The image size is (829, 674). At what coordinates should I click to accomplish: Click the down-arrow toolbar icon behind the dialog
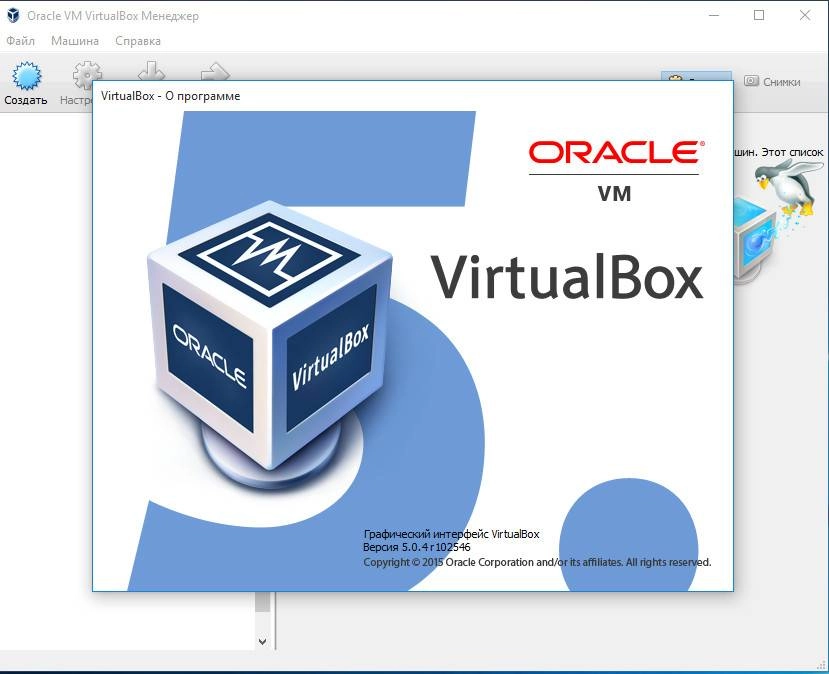(151, 71)
